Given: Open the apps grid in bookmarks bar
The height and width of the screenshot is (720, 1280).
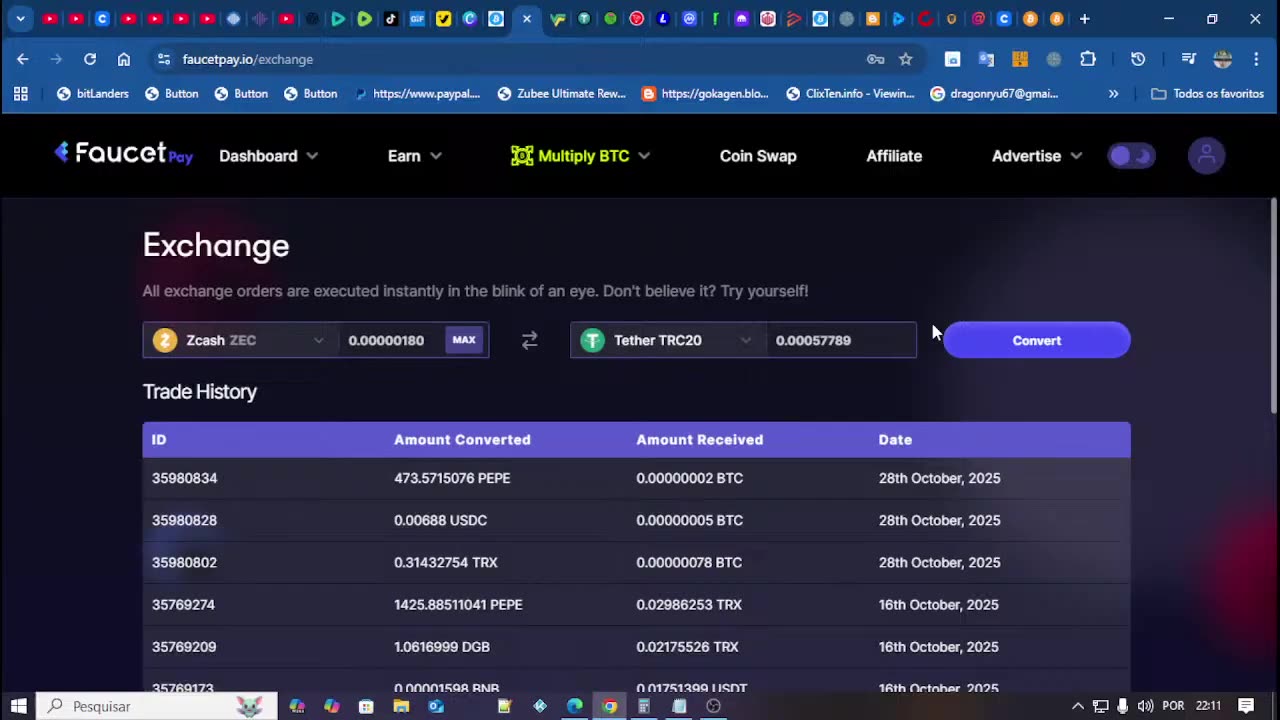Looking at the screenshot, I should click(21, 93).
